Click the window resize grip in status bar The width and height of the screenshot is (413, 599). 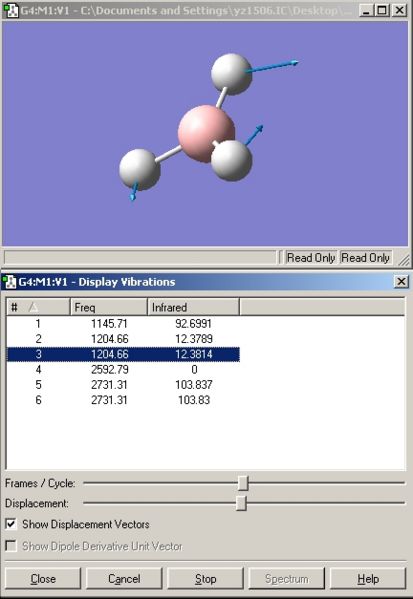[403, 260]
